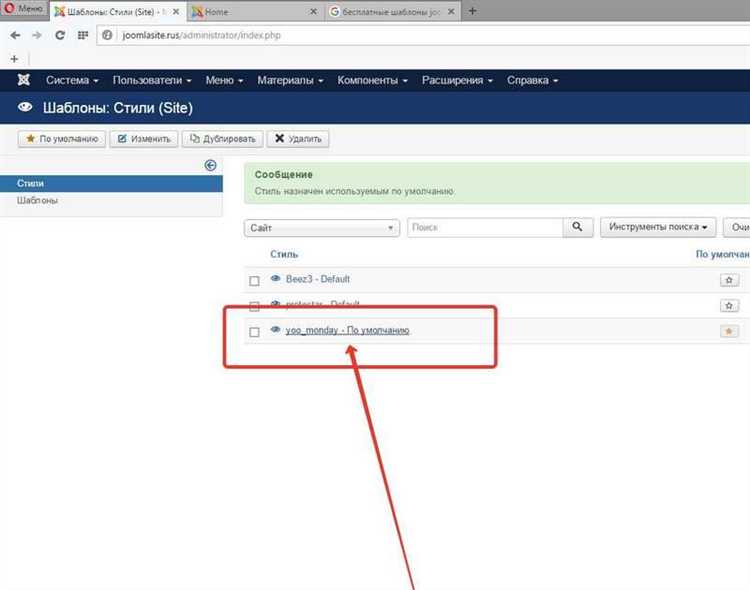750x590 pixels.
Task: Preview the Beez3 template via its eye icon
Action: tap(276, 278)
